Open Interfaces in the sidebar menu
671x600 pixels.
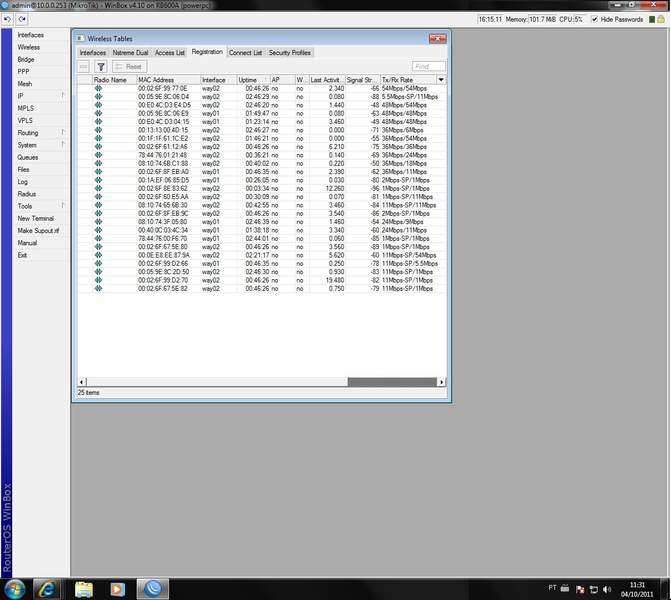tap(30, 35)
